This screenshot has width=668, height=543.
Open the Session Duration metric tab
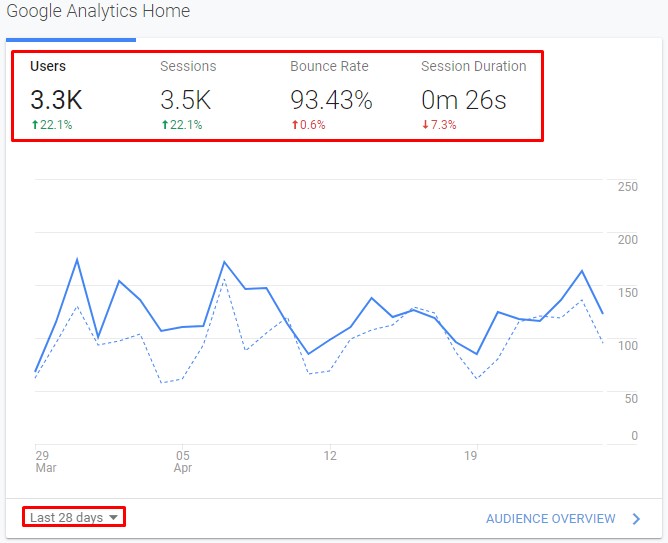tap(472, 96)
